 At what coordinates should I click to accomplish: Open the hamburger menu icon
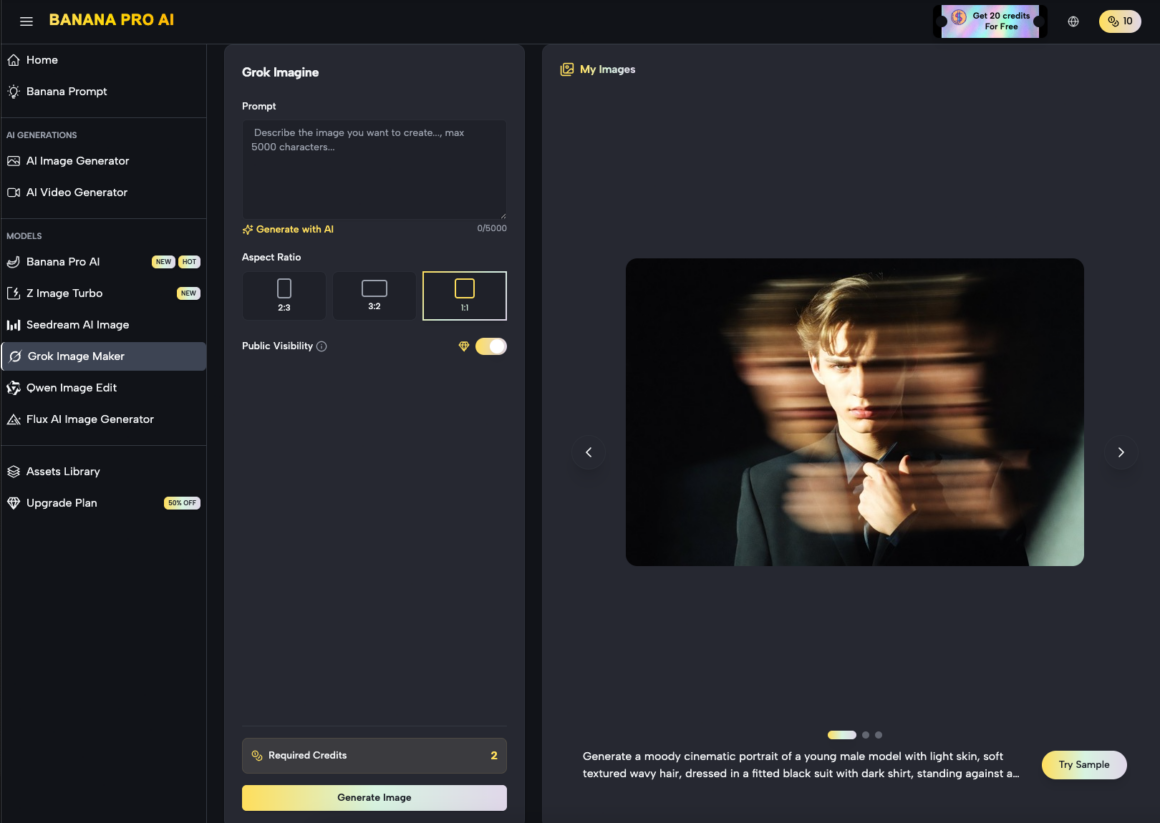pyautogui.click(x=26, y=21)
